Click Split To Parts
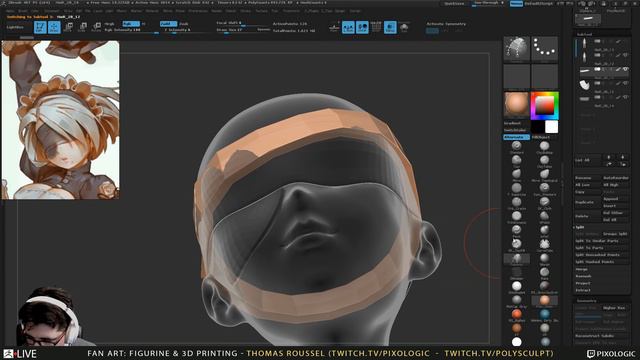This screenshot has height=360, width=640. coord(602,248)
